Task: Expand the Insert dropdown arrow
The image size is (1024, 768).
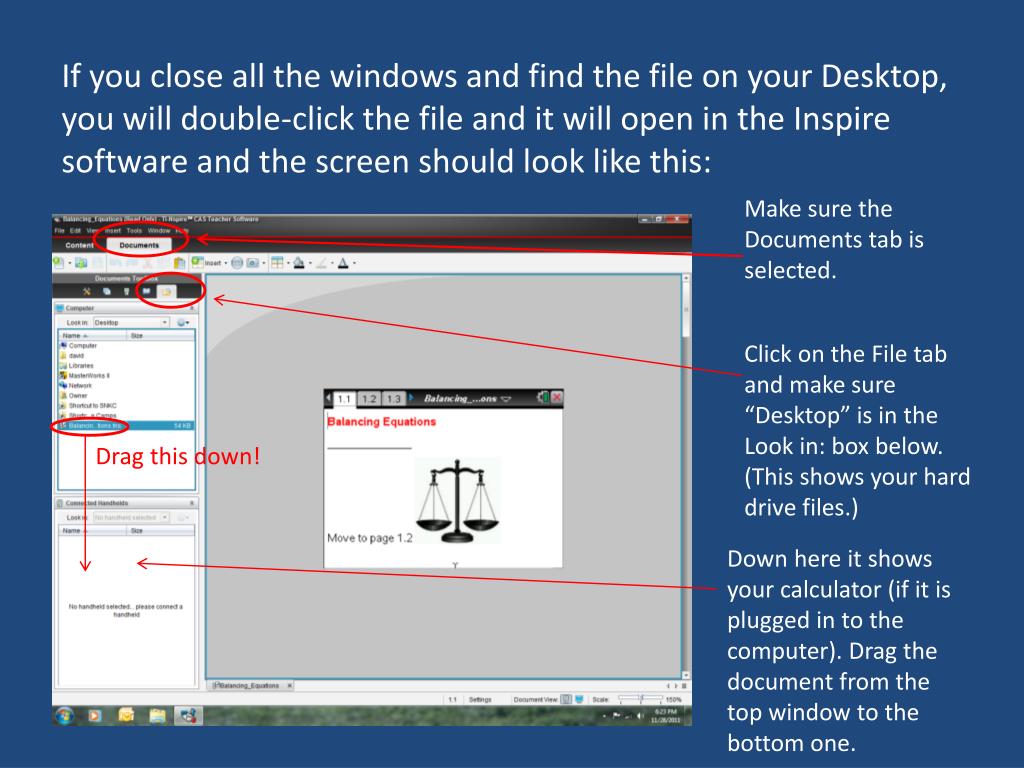Action: pos(226,263)
